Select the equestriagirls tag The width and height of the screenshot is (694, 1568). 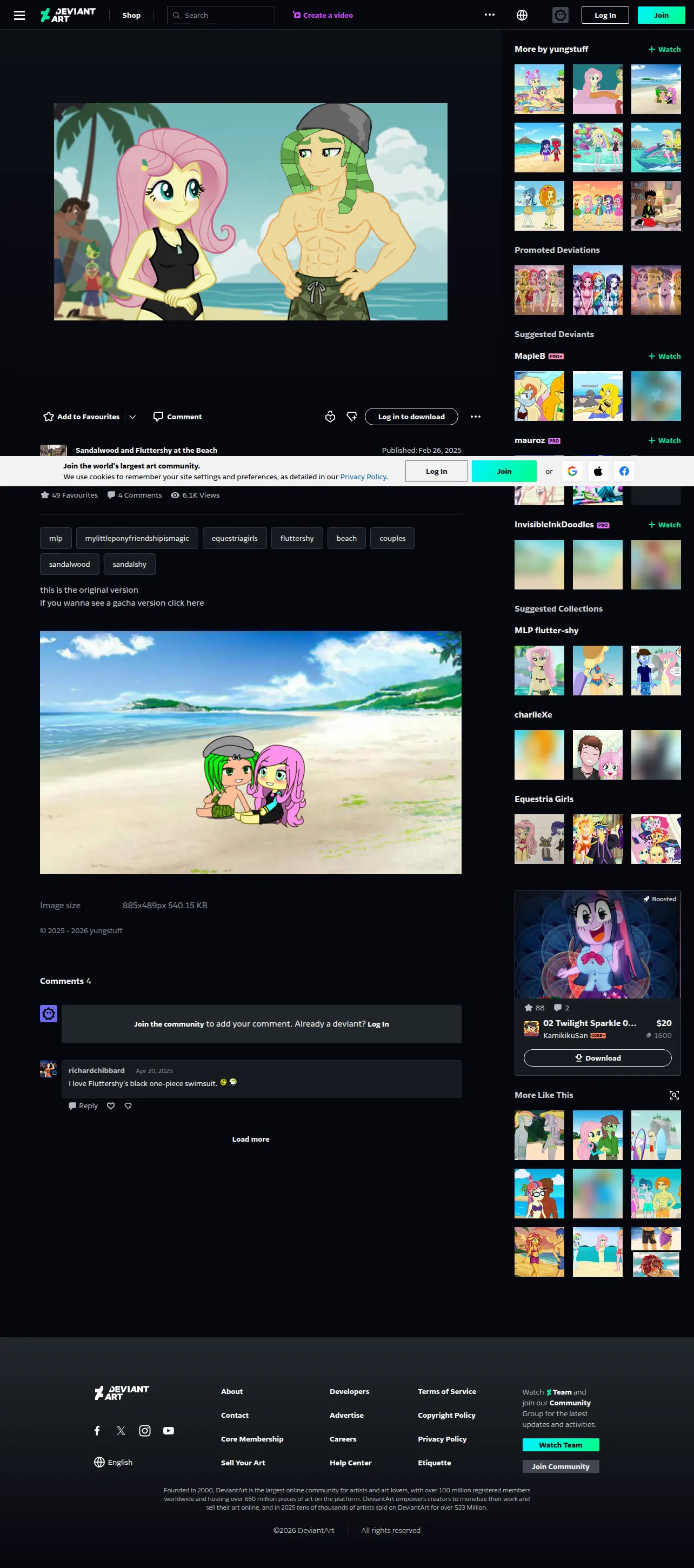(235, 538)
